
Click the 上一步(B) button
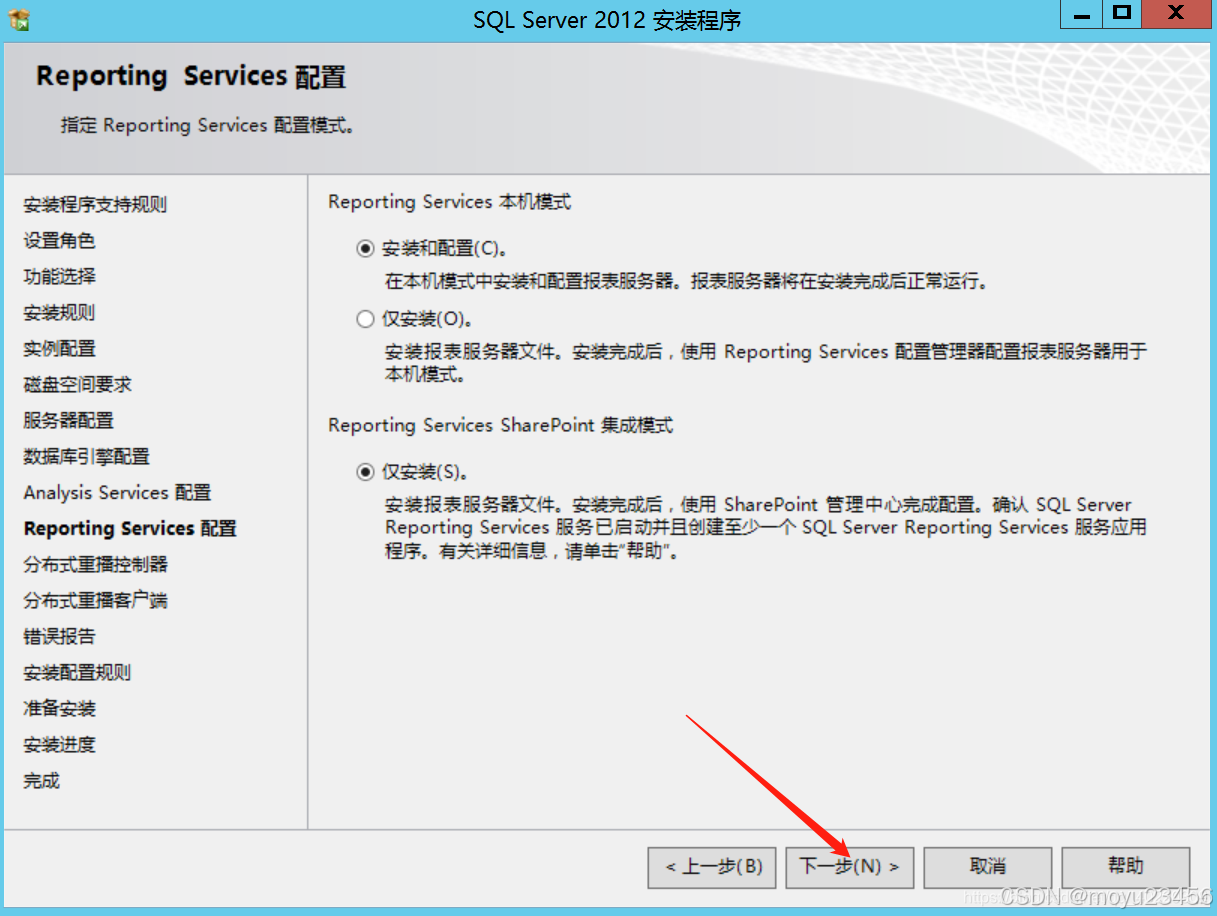(711, 867)
